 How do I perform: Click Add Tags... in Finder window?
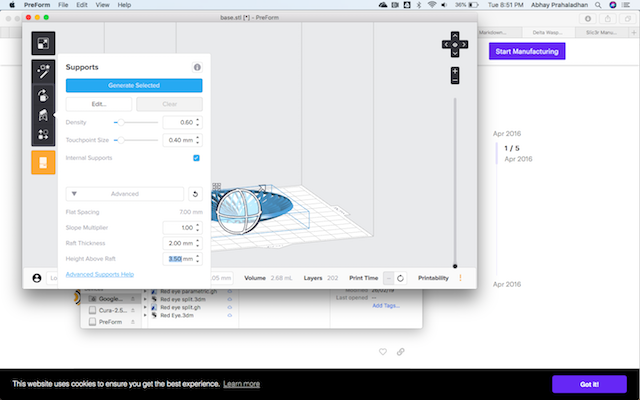coord(386,305)
